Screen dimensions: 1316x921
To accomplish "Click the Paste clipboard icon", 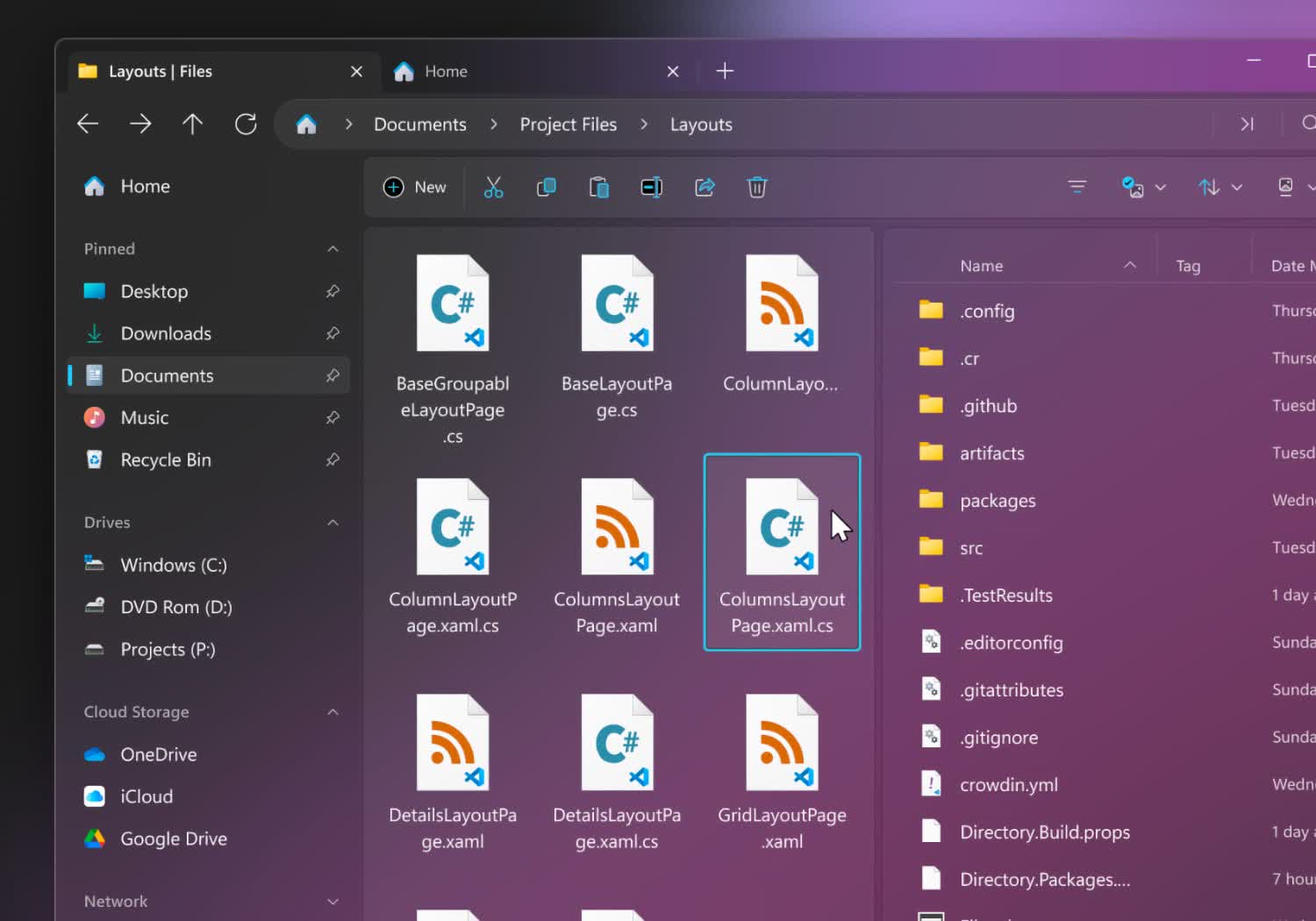I will pos(599,187).
